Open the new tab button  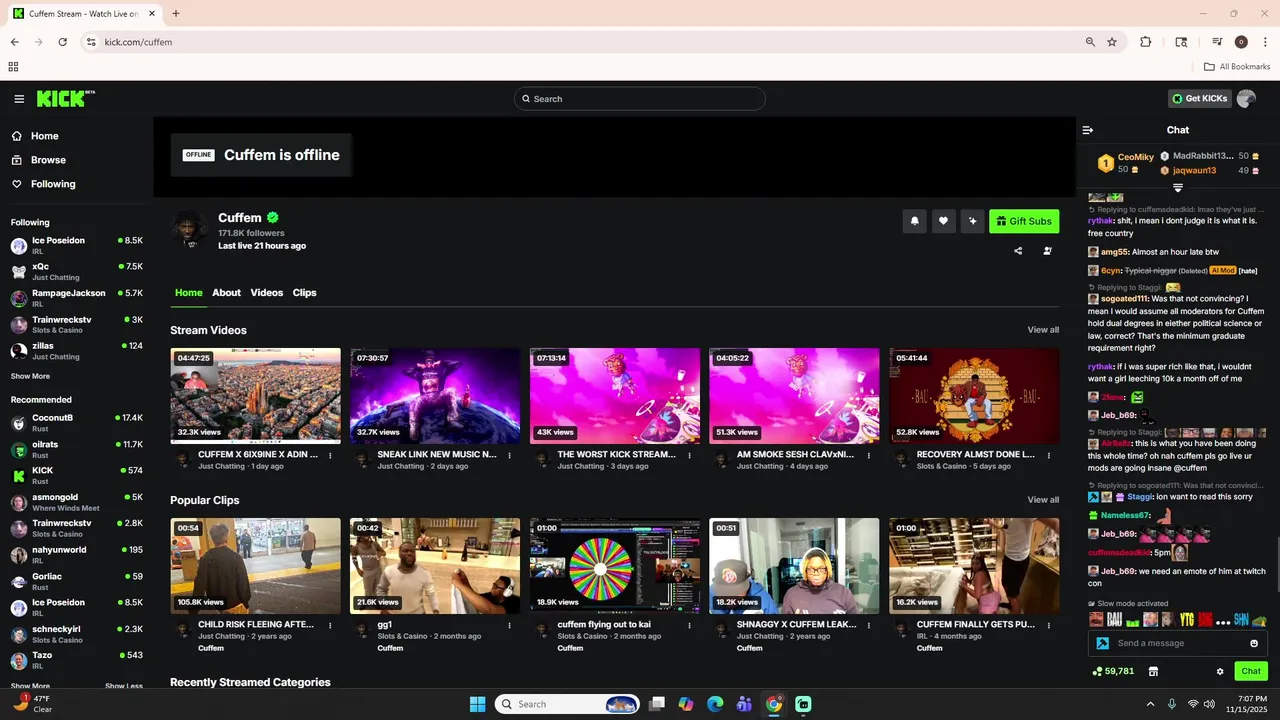coord(176,14)
